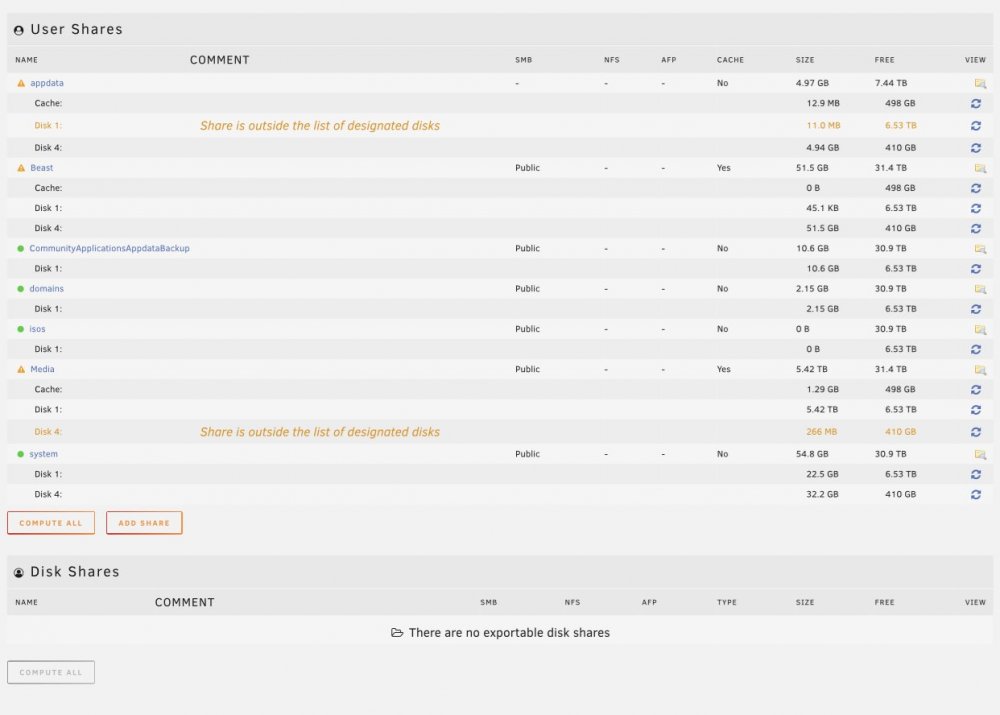
Task: Click the warning triangle beside appdata
Action: (21, 83)
